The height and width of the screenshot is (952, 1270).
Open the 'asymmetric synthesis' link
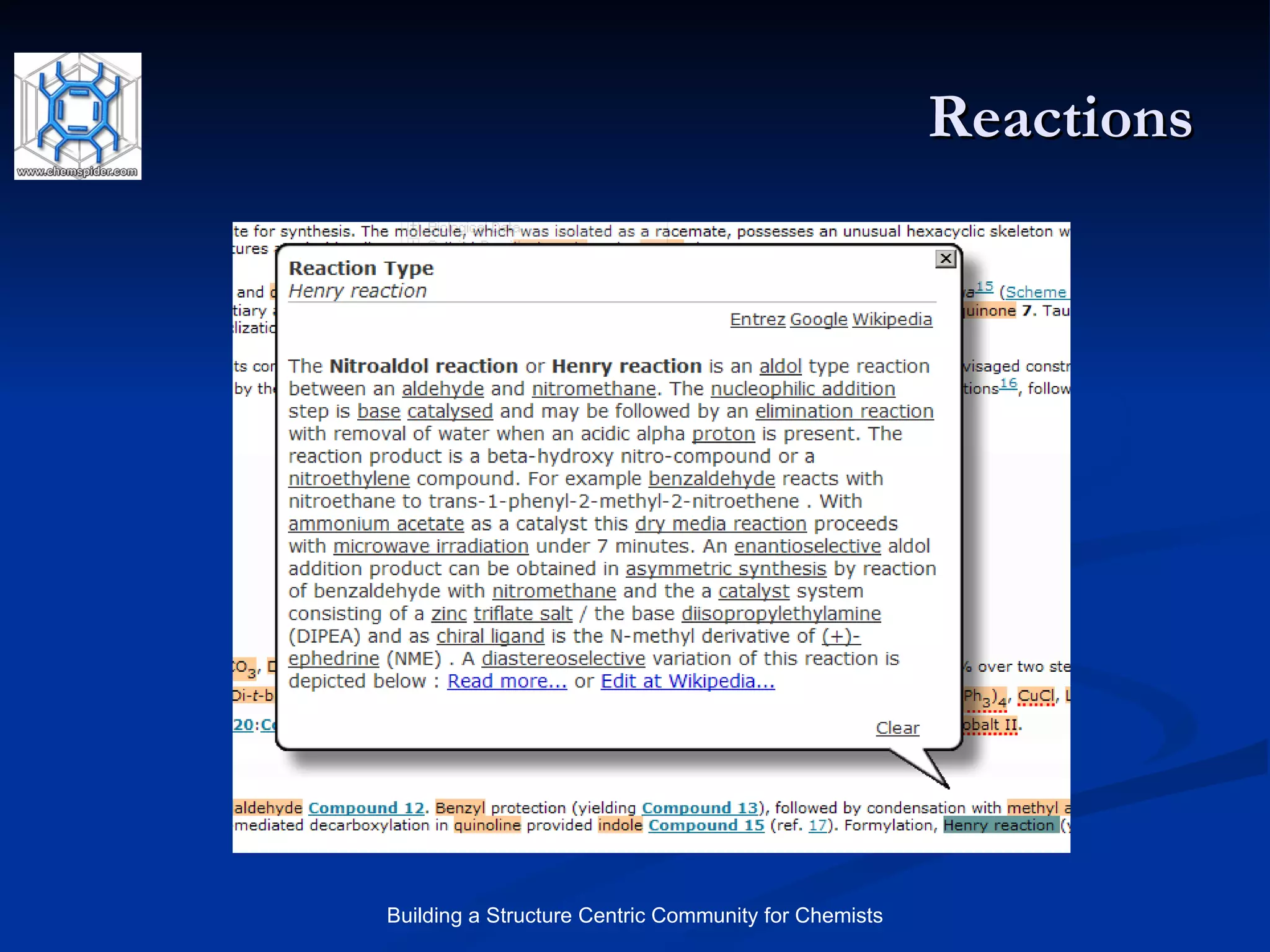(x=726, y=569)
